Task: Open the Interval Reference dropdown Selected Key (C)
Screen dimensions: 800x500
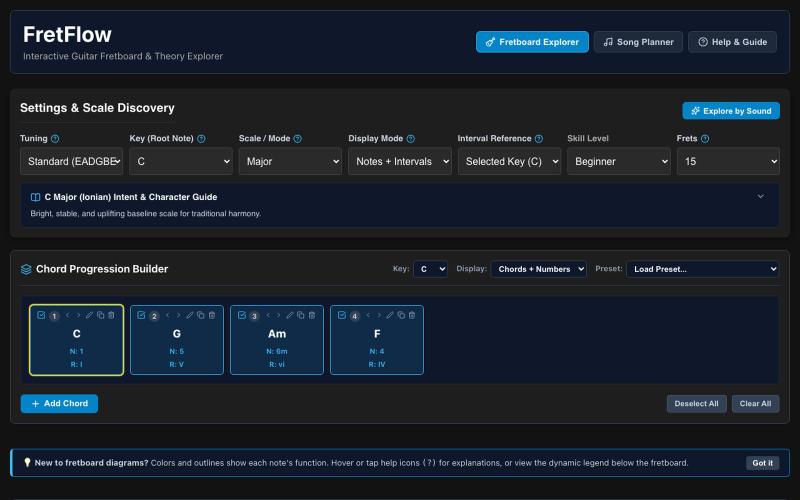Action: point(509,161)
